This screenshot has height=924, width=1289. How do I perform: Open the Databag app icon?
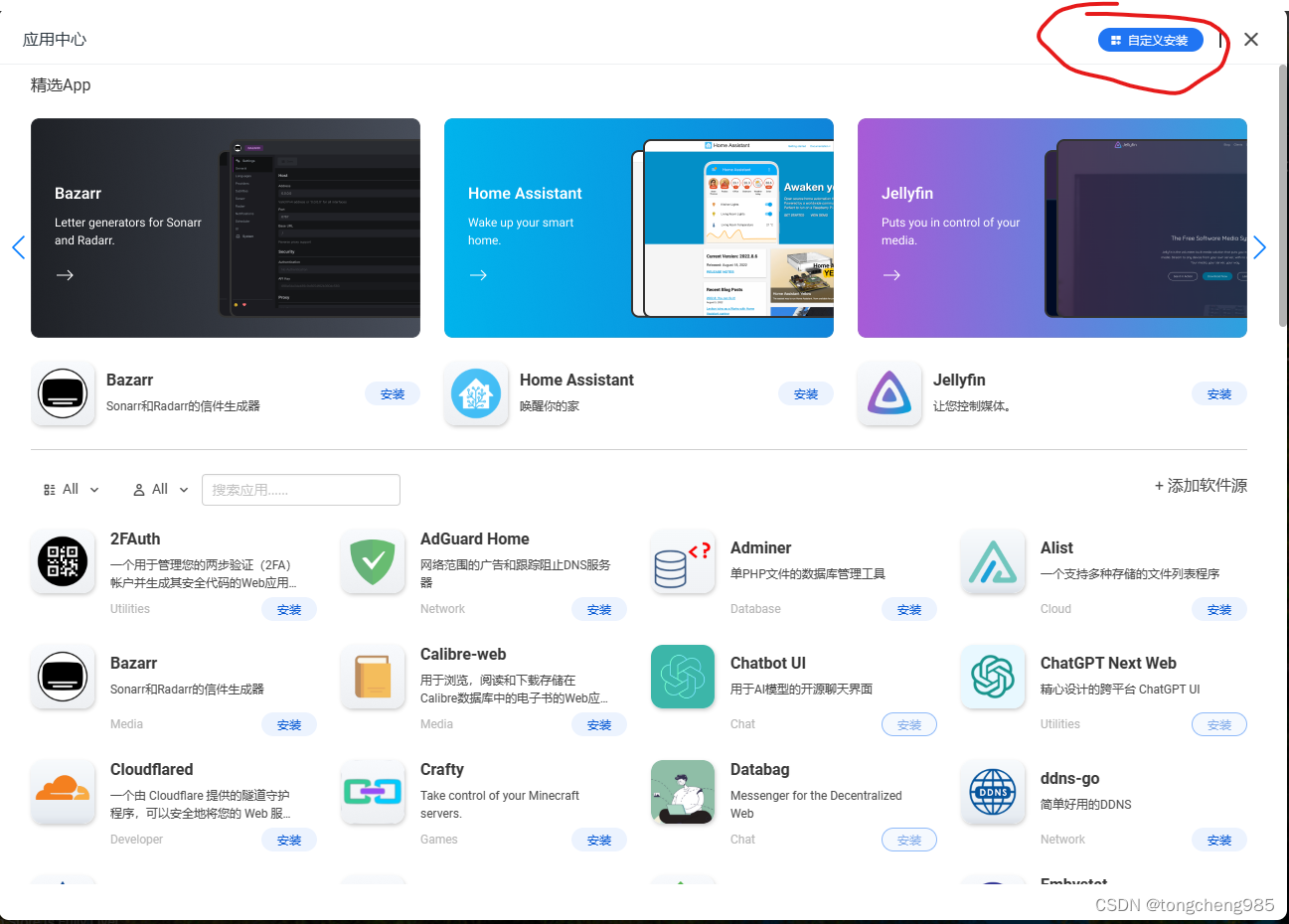click(683, 792)
